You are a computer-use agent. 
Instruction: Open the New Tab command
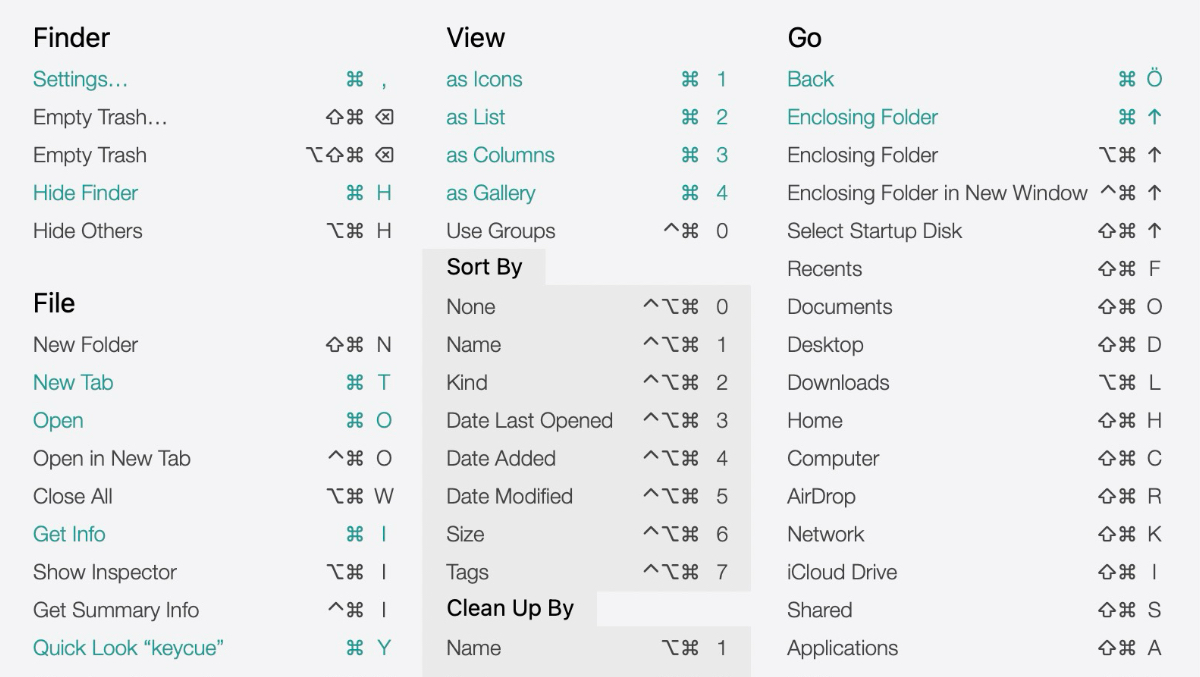[x=73, y=383]
